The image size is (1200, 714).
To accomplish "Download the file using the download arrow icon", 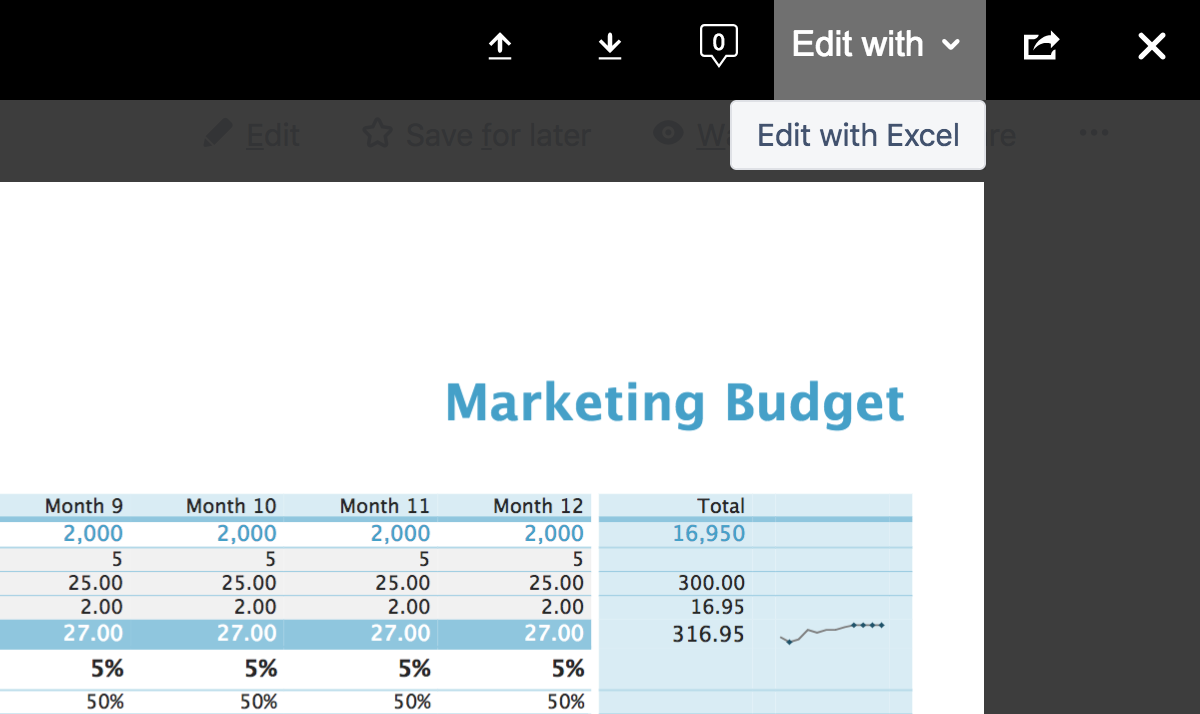I will click(610, 46).
